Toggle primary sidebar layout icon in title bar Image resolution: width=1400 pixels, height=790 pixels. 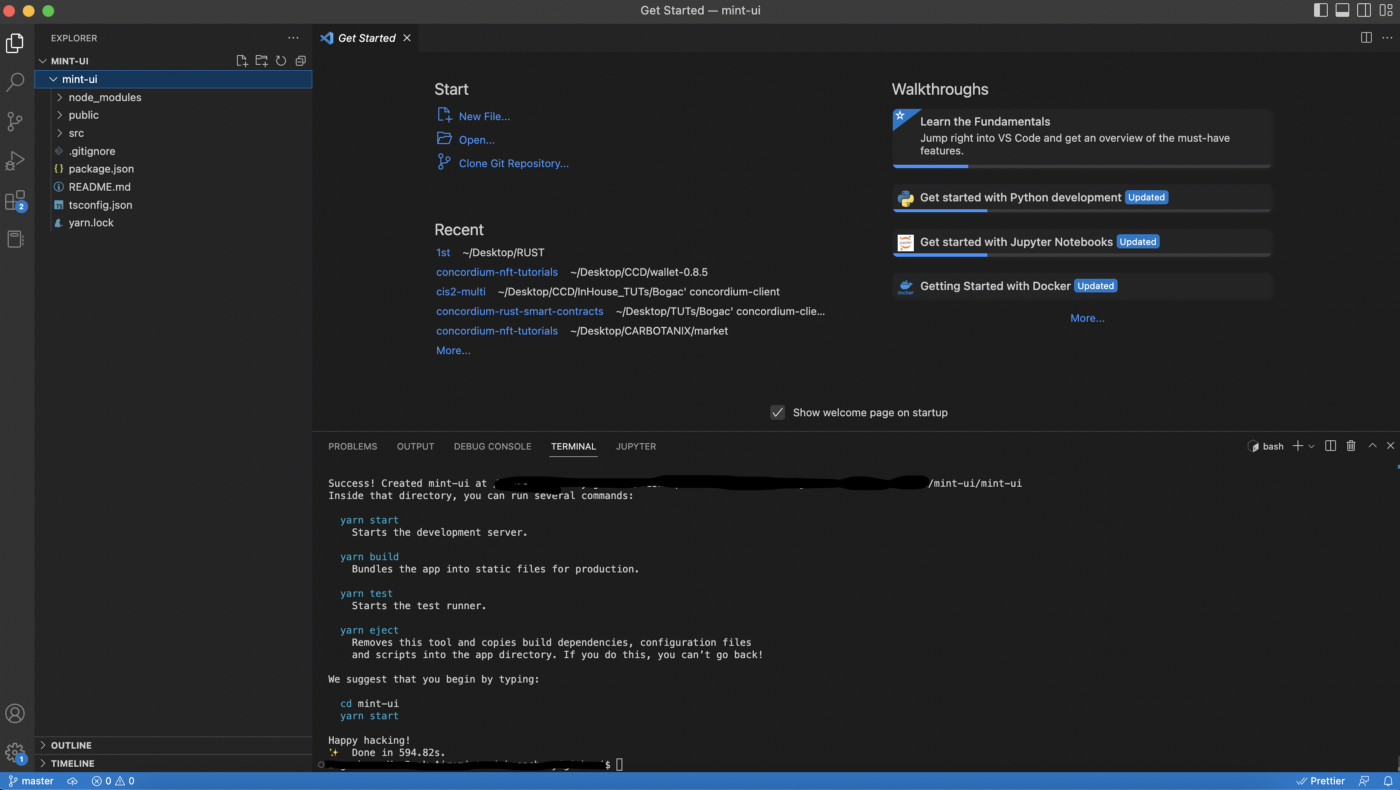(x=1321, y=10)
